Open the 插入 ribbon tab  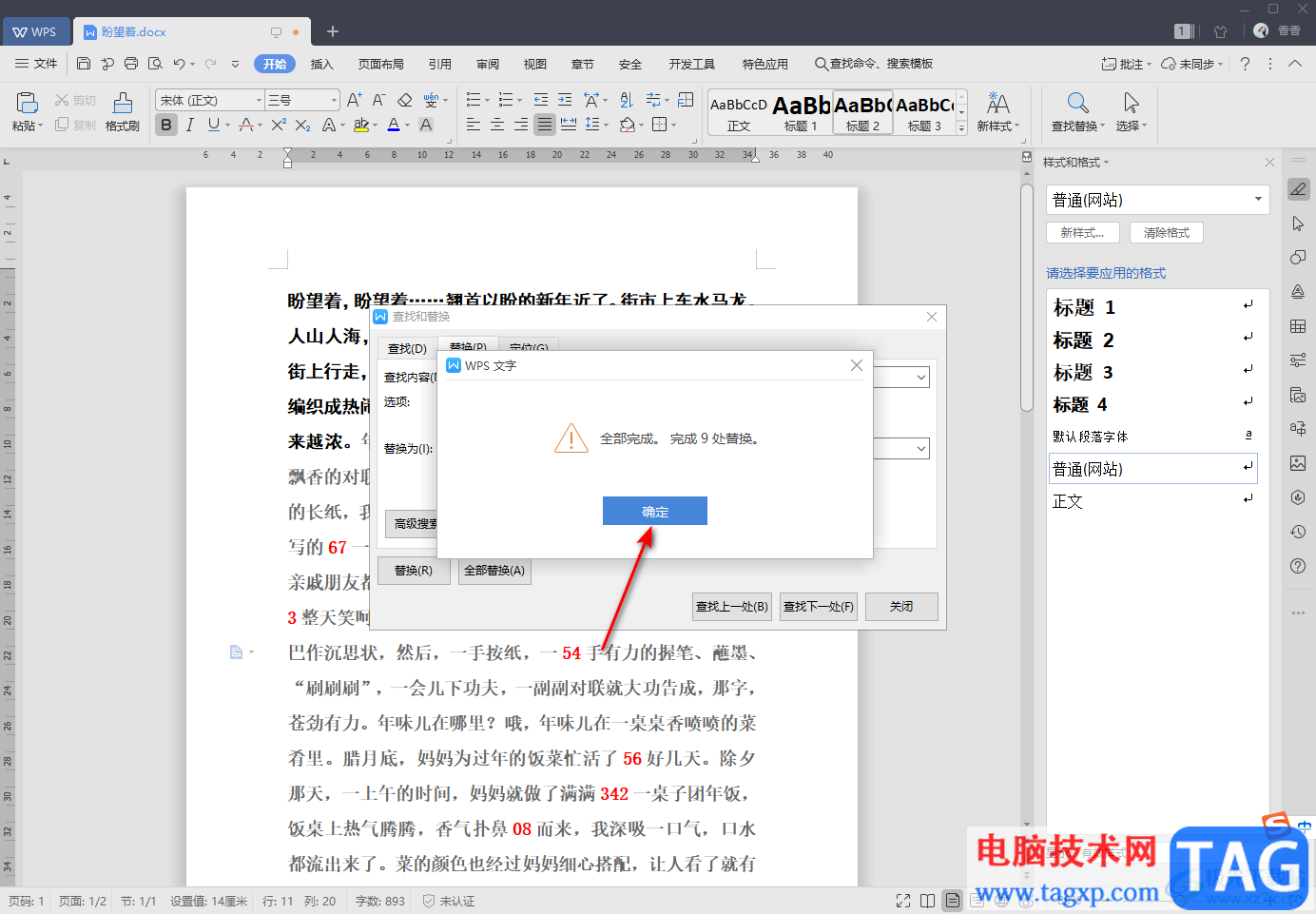pos(322,64)
